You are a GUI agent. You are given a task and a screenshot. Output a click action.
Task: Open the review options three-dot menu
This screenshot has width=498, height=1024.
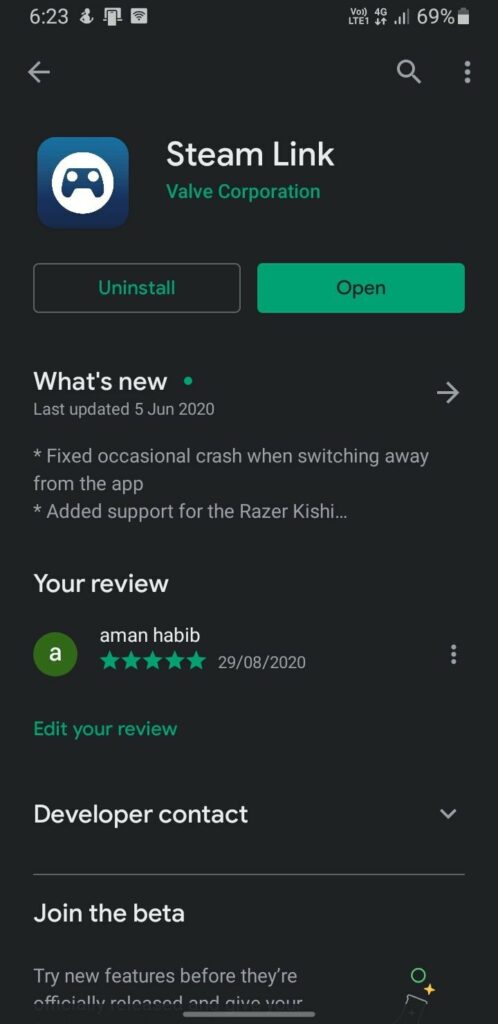[x=454, y=654]
